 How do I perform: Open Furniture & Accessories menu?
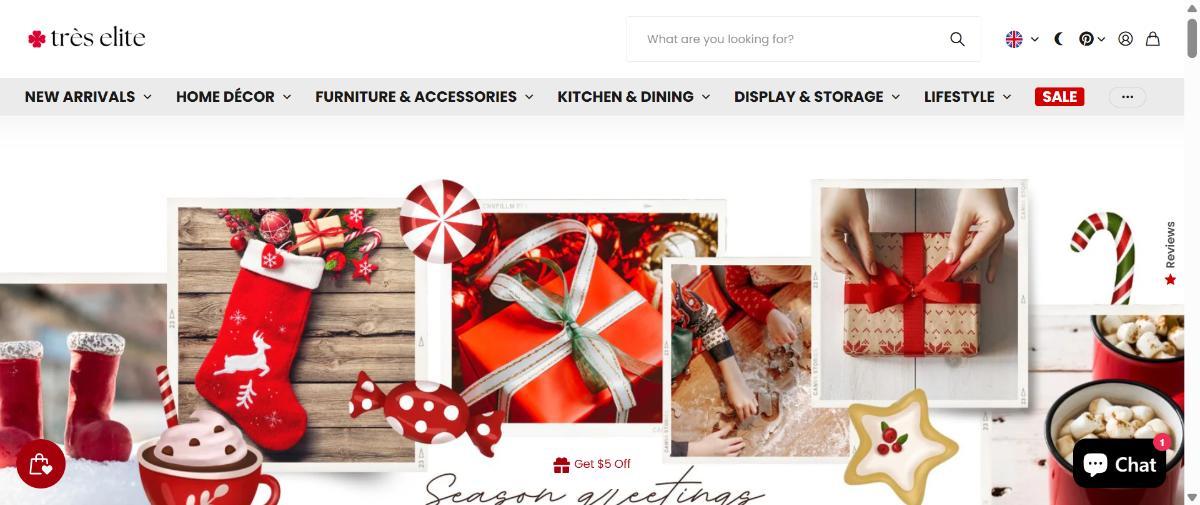click(424, 97)
